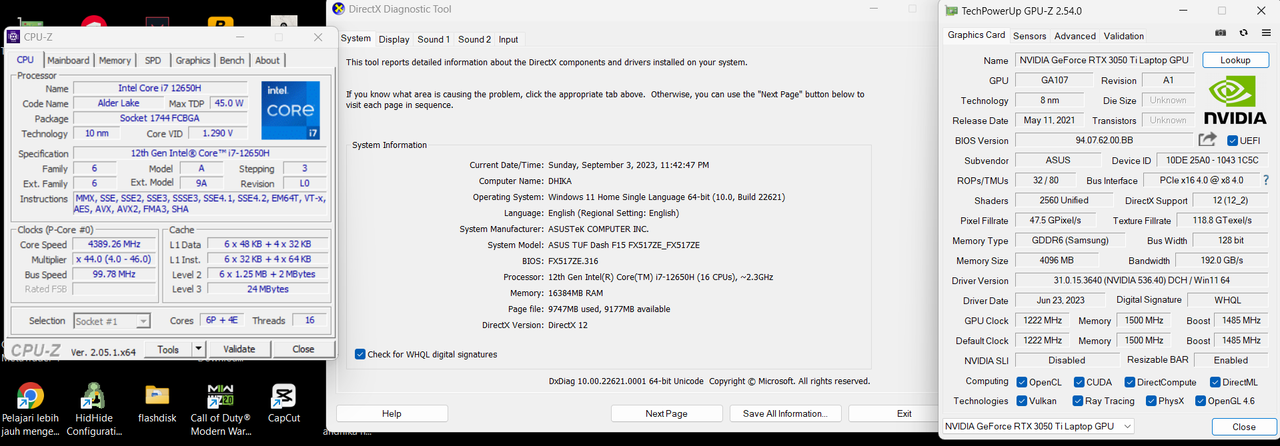Click the BIOS export share icon in GPU-Z
1280x446 pixels.
tap(1208, 140)
